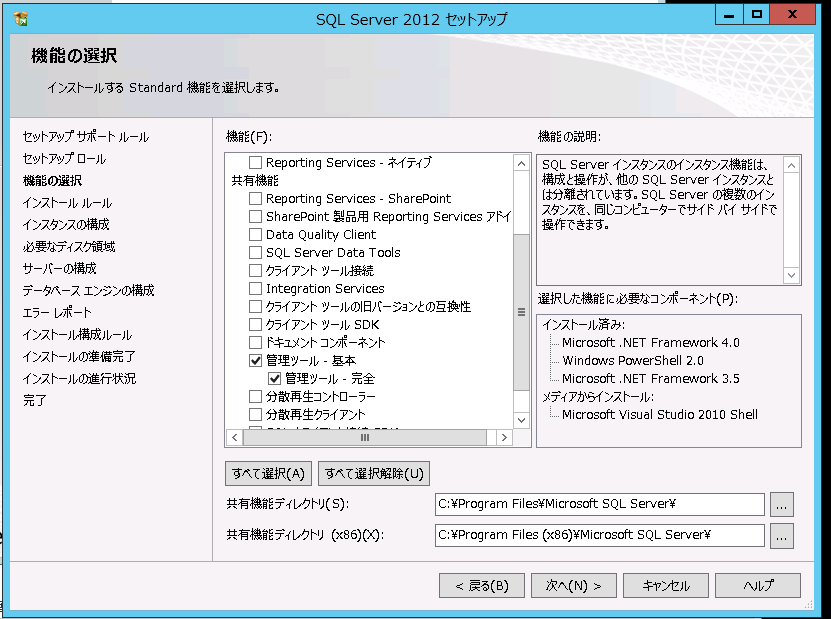Enable ドキュメント コンポーネント checkbox
The height and width of the screenshot is (619, 831).
pyautogui.click(x=255, y=342)
